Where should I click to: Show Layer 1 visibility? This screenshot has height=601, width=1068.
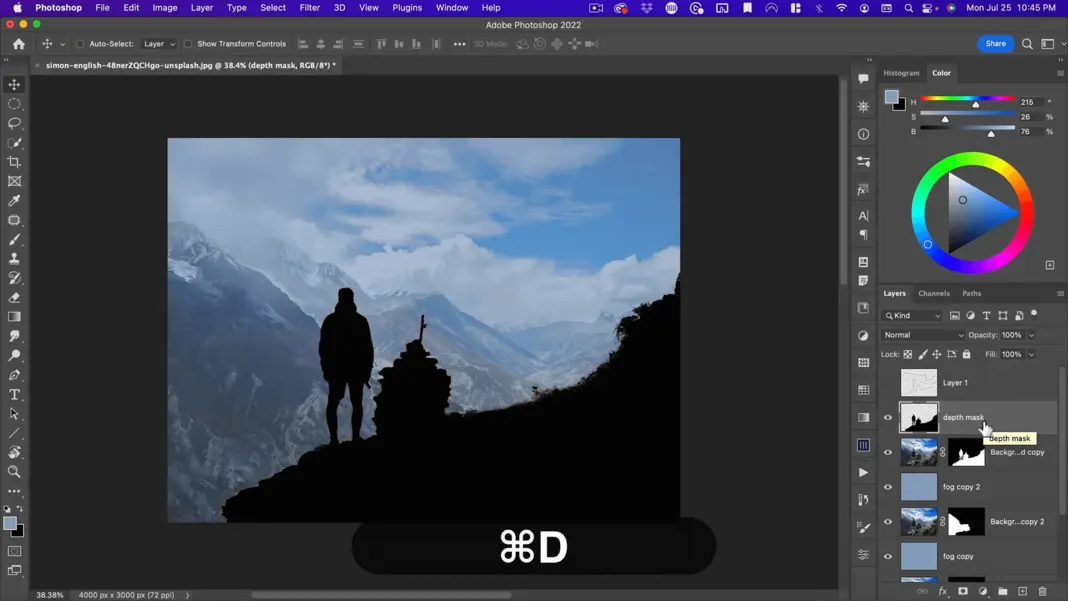888,383
